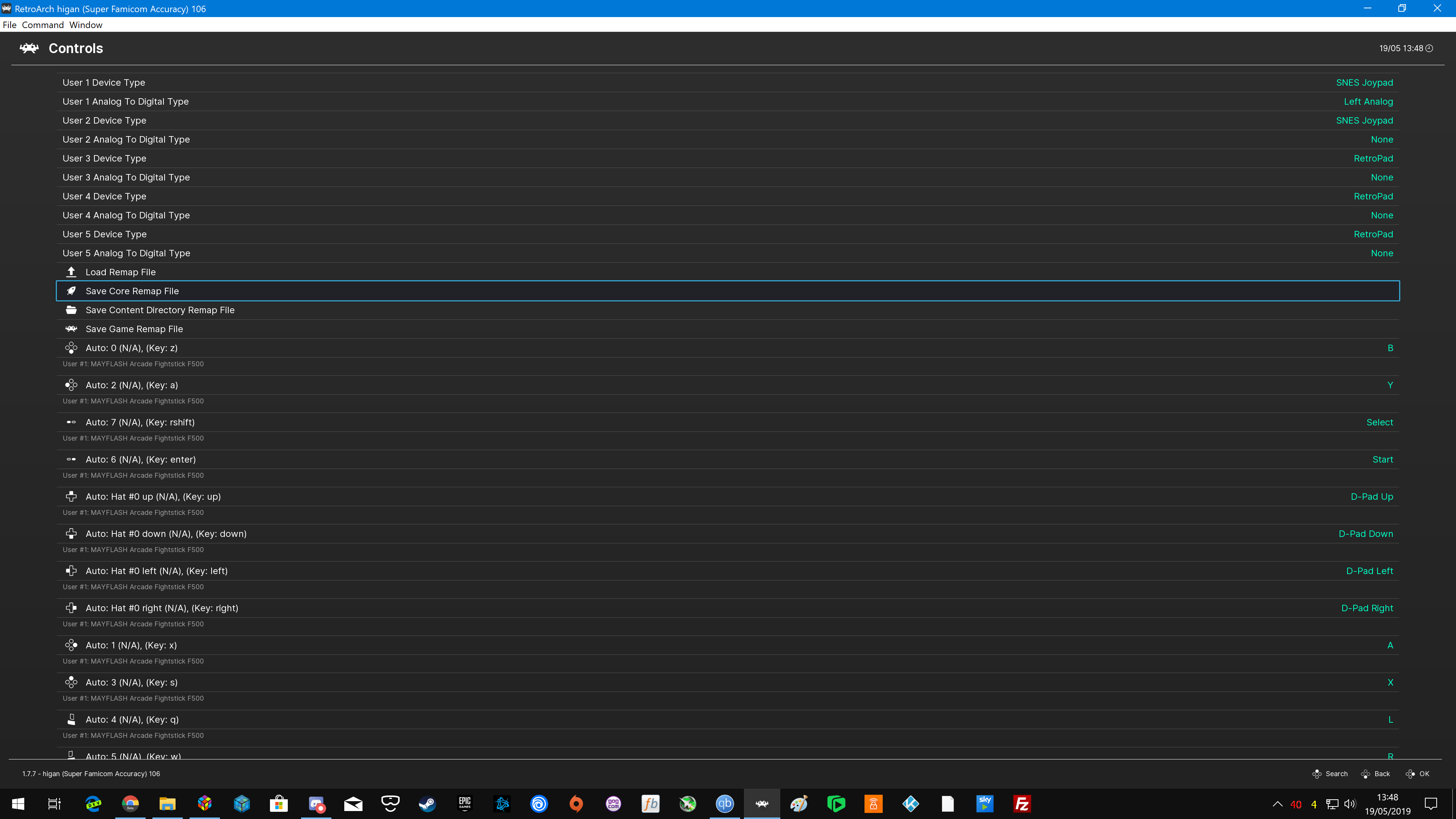This screenshot has height=819, width=1456.
Task: Select the Auto: 3 (Key: s) button icon
Action: pos(71,682)
